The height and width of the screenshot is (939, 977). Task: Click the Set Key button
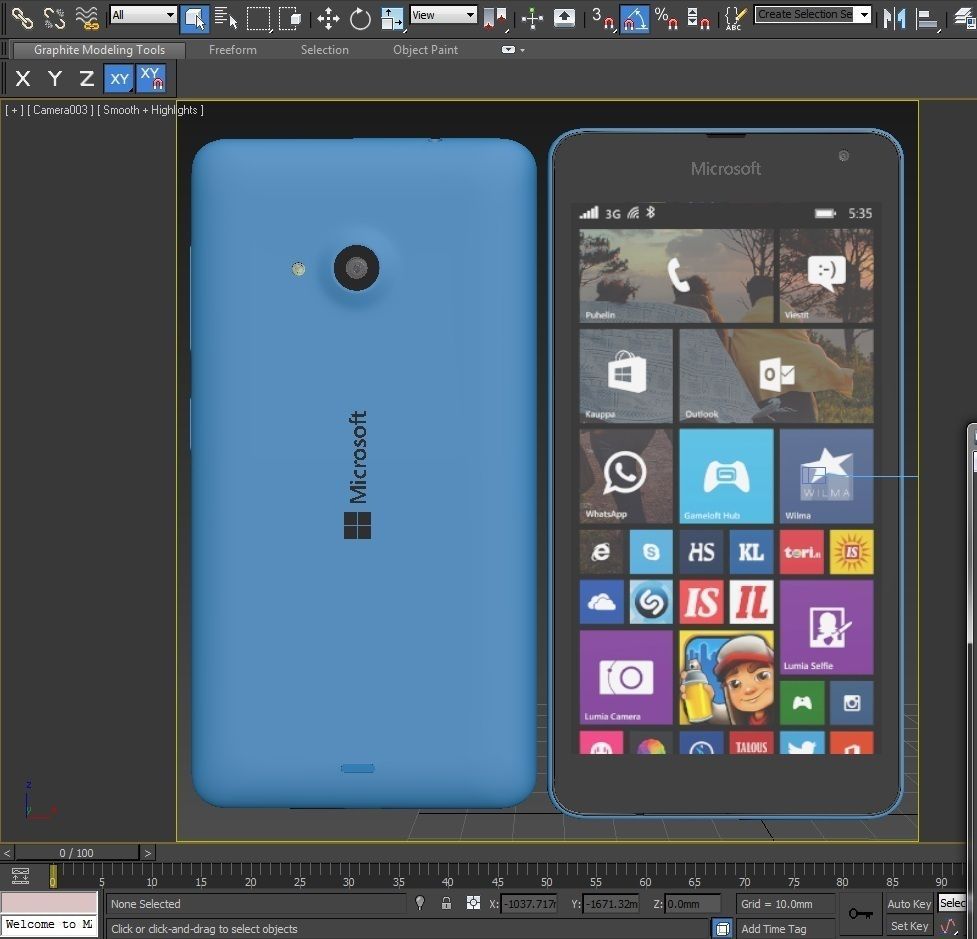(909, 926)
